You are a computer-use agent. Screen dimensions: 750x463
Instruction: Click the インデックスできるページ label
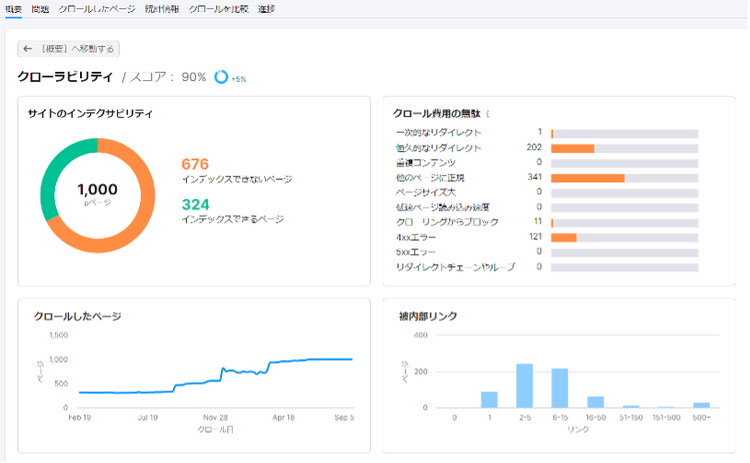tap(233, 220)
